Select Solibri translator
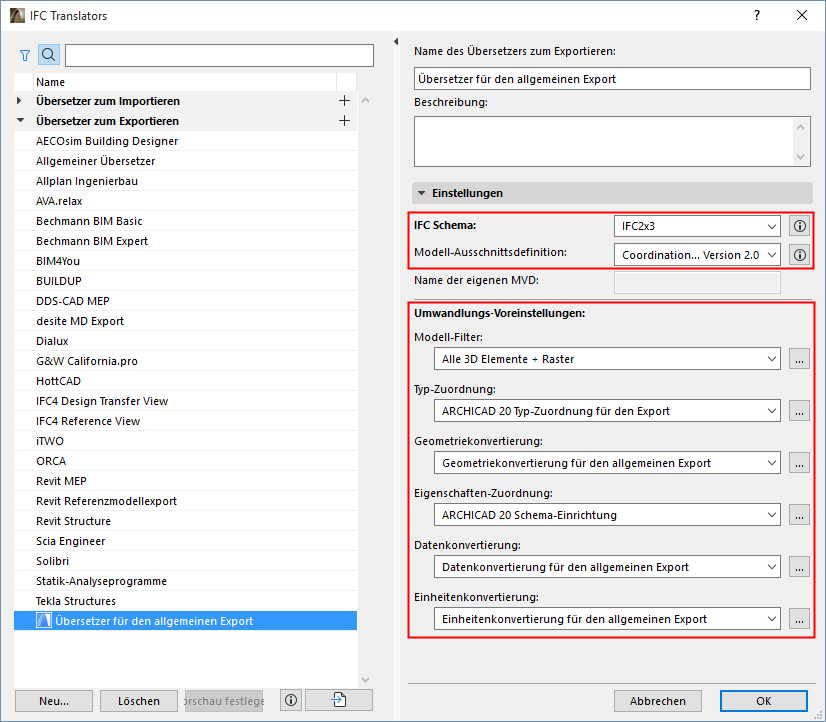The width and height of the screenshot is (826, 722). 185,561
